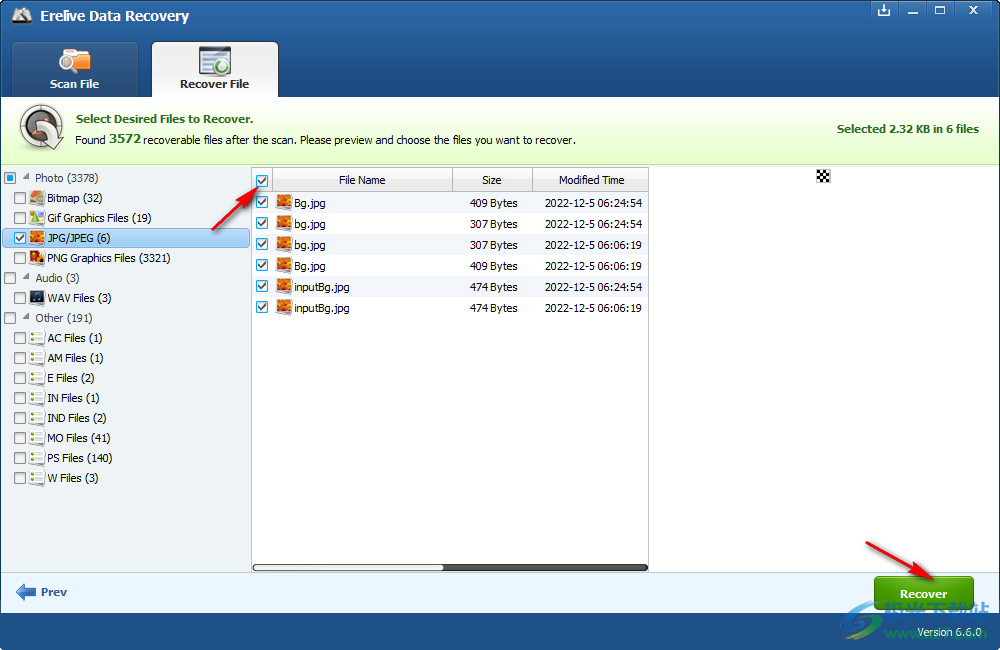1000x650 pixels.
Task: Click the Recover File window icon
Action: pos(214,61)
